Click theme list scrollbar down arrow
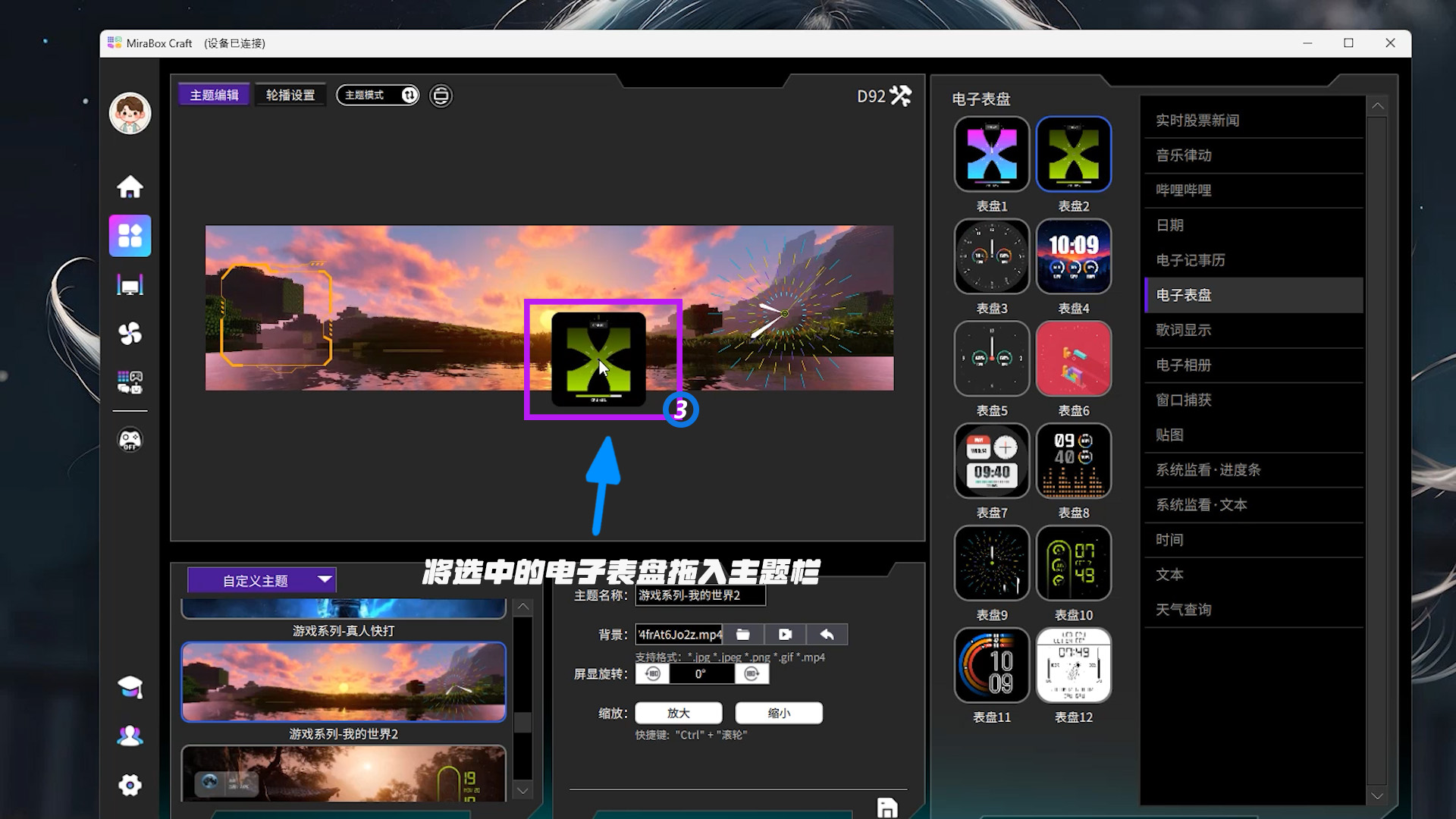This screenshot has height=819, width=1456. 522,790
